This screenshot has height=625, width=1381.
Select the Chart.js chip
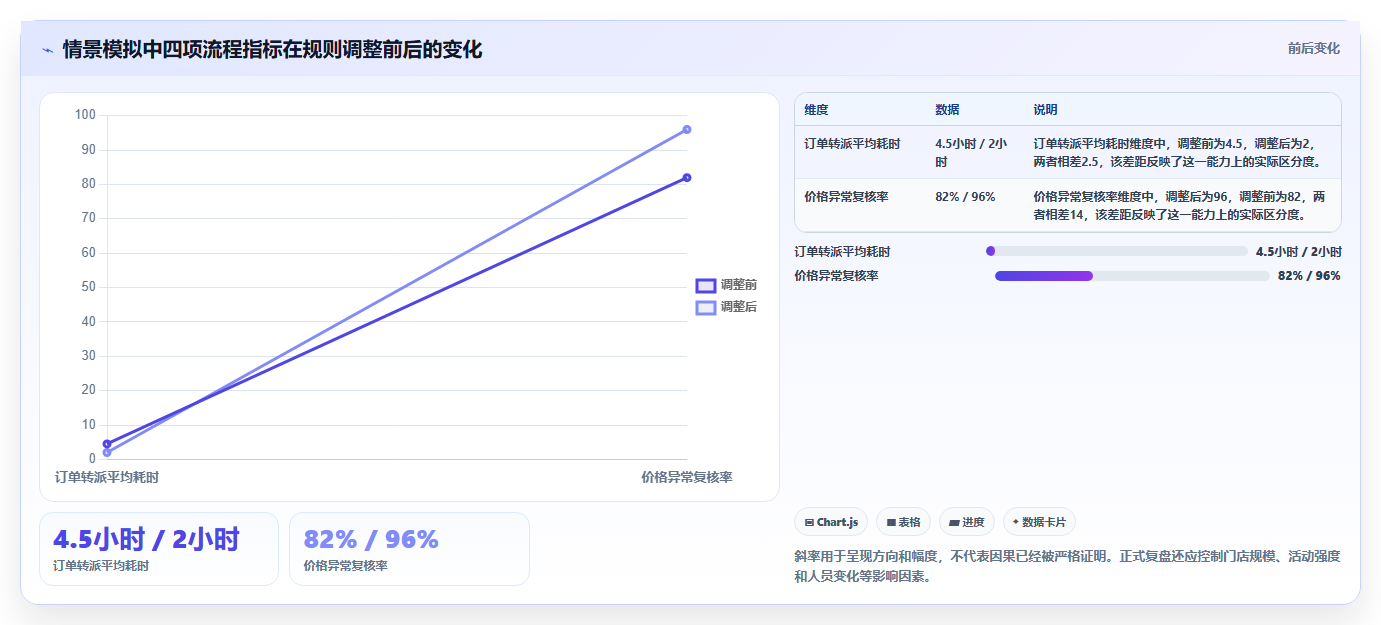tap(831, 522)
